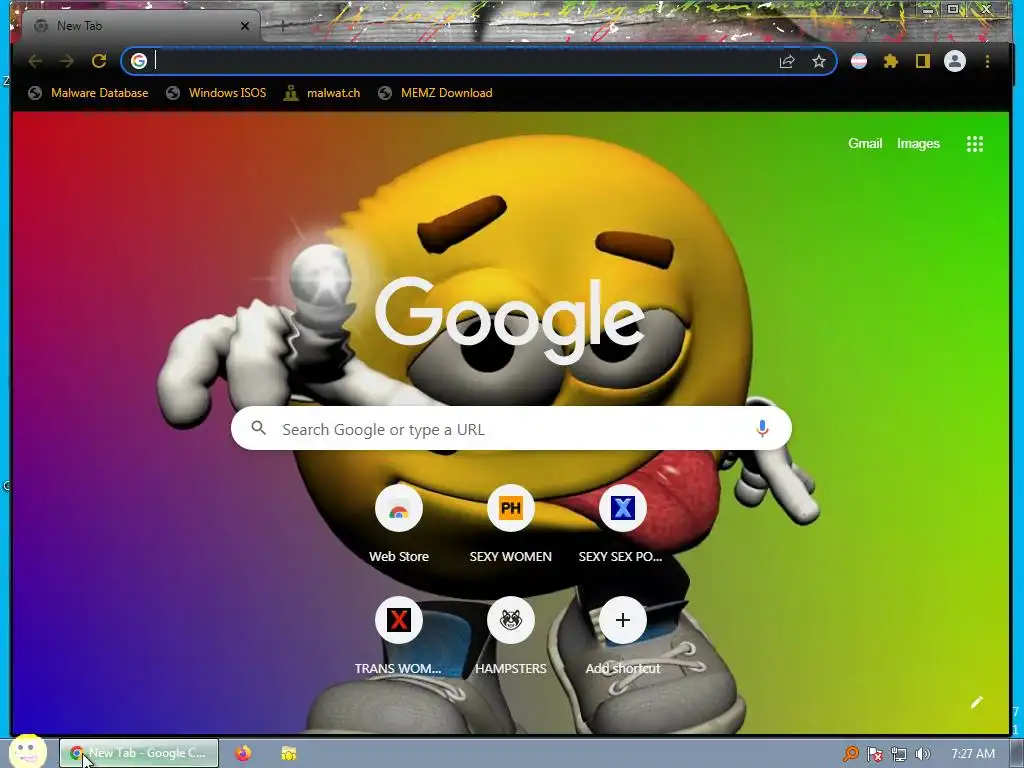1024x768 pixels.
Task: Focus the Search Google or type a URL box
Action: [511, 429]
